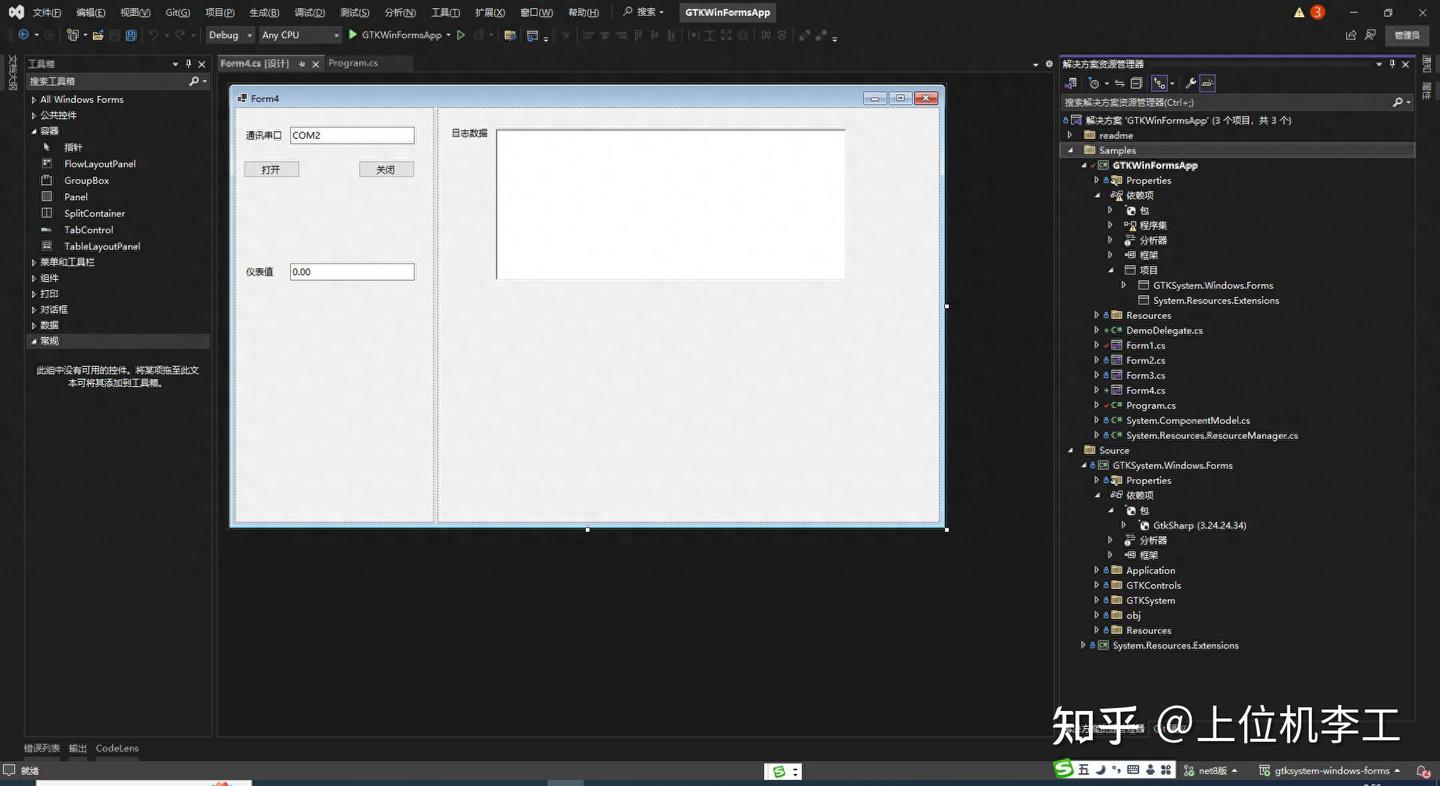This screenshot has width=1440, height=786.
Task: Start debugging with the green GTKWinFormsApp play icon
Action: (x=353, y=35)
